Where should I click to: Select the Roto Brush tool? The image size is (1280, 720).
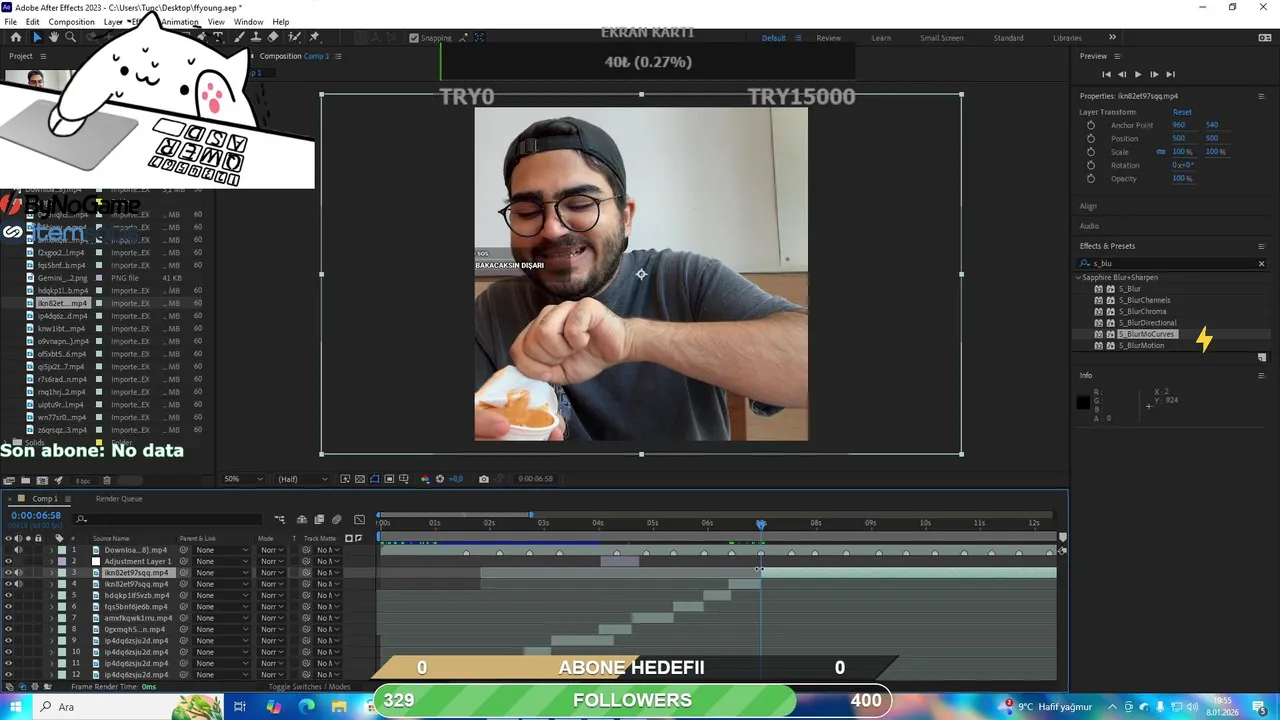(294, 37)
